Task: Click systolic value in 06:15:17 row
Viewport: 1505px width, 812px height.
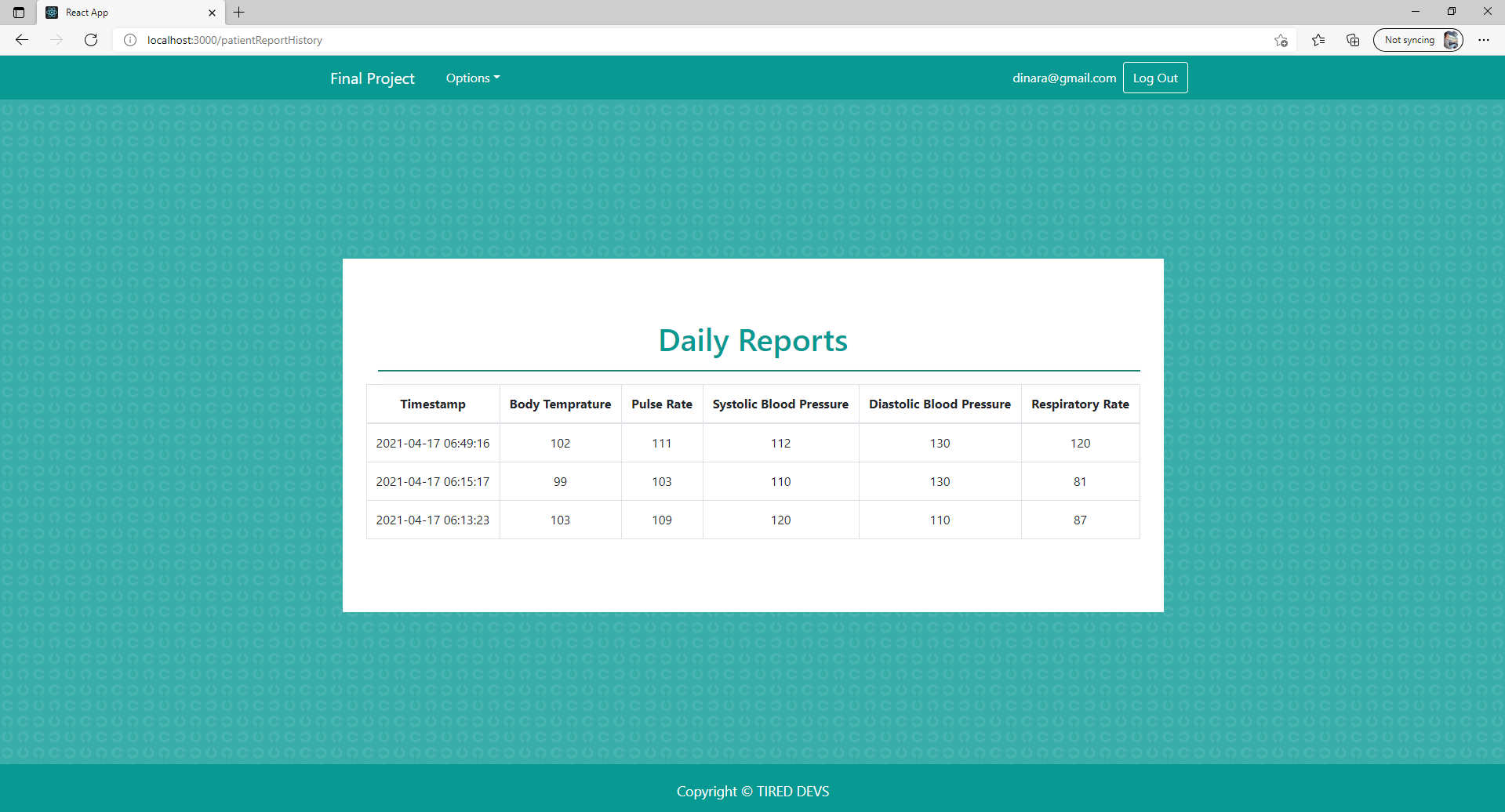Action: [780, 482]
